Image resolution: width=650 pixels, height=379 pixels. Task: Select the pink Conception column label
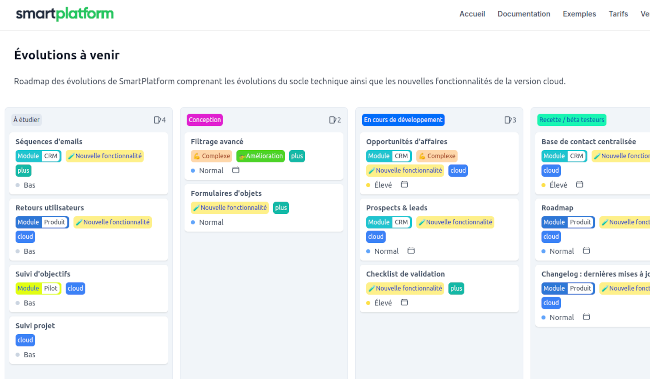(x=205, y=120)
